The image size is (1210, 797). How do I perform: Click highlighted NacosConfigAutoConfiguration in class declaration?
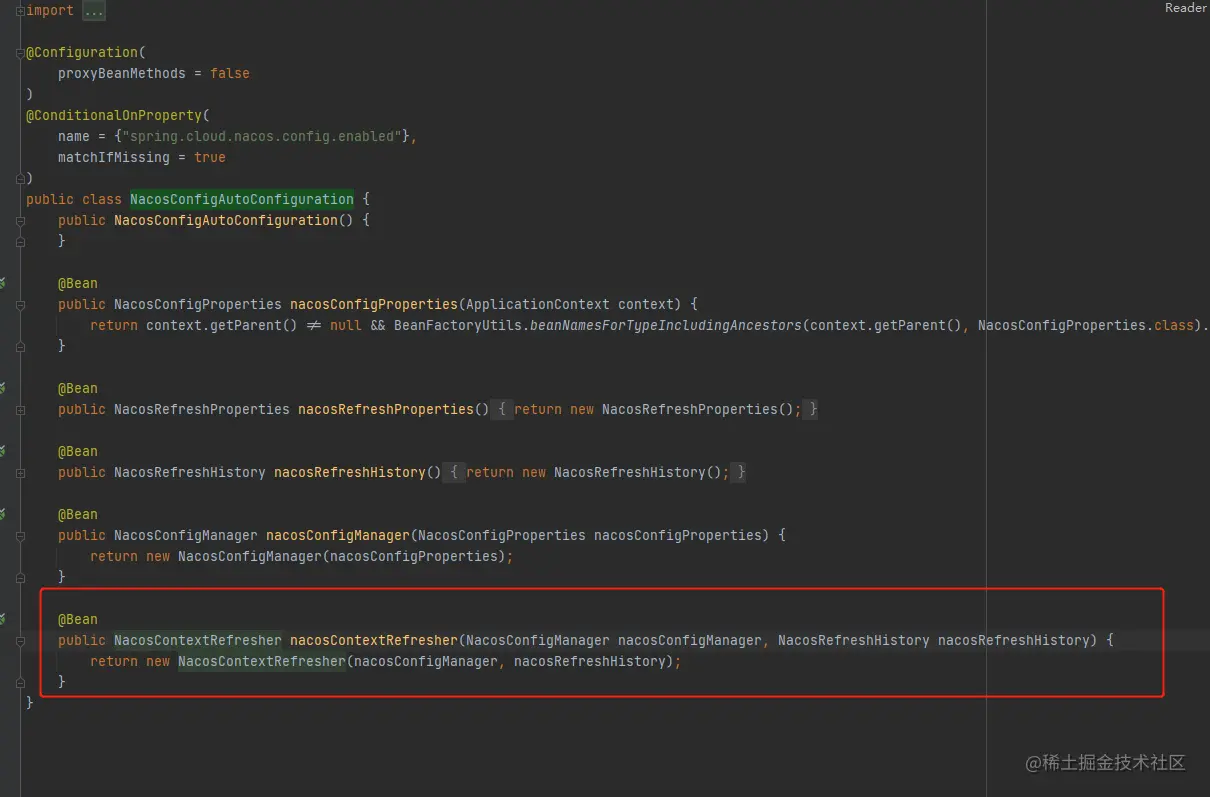pos(242,199)
